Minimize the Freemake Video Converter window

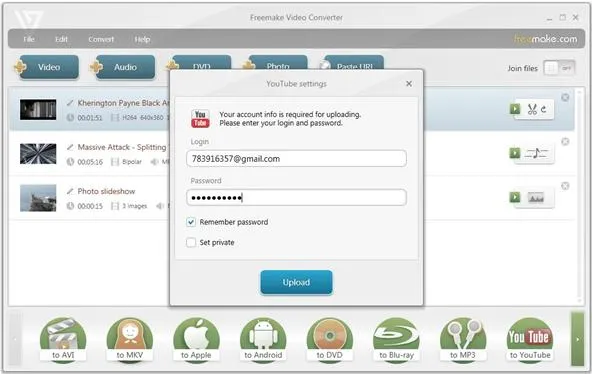549,18
